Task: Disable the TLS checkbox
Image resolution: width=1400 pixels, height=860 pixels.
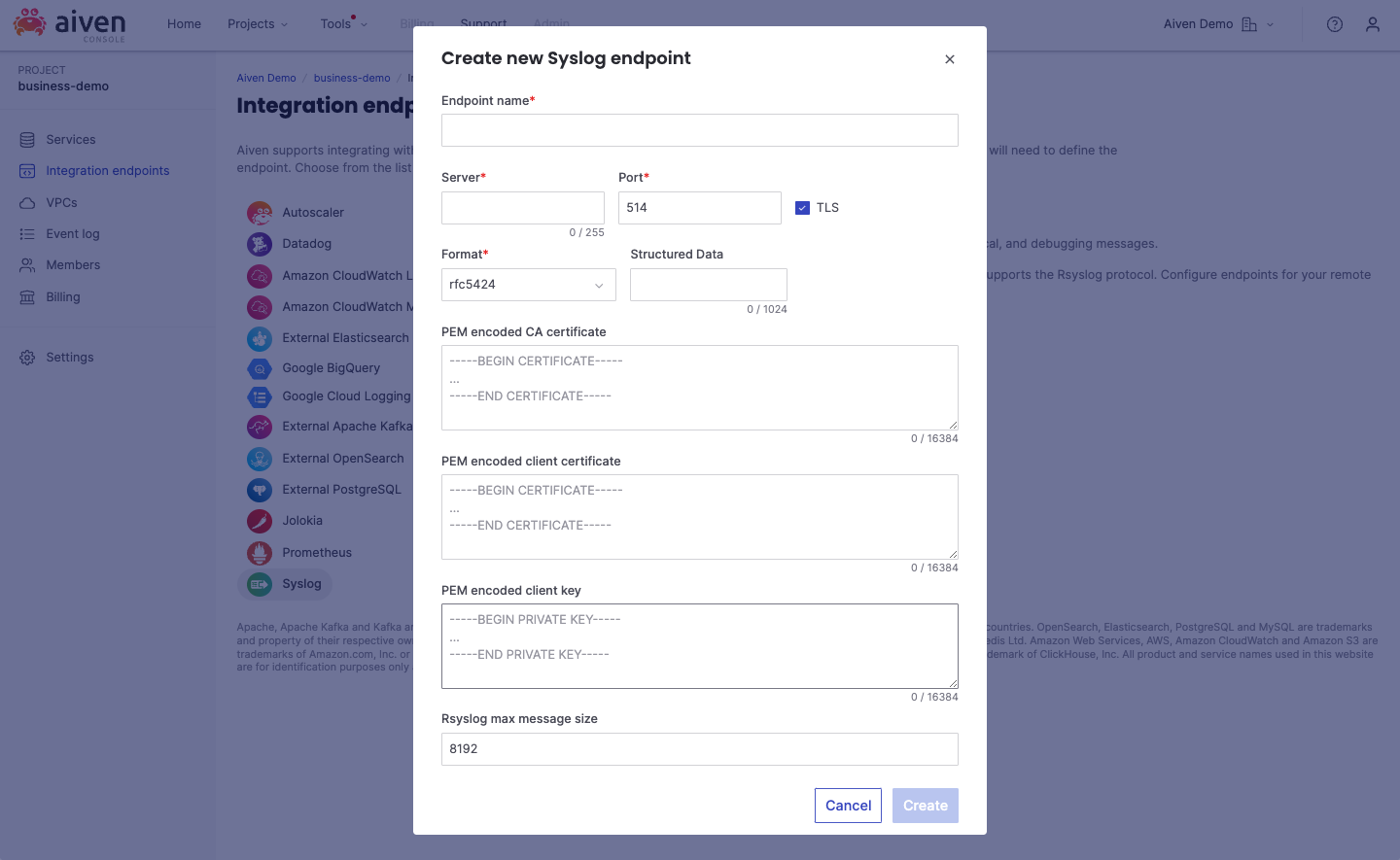Action: (x=802, y=207)
